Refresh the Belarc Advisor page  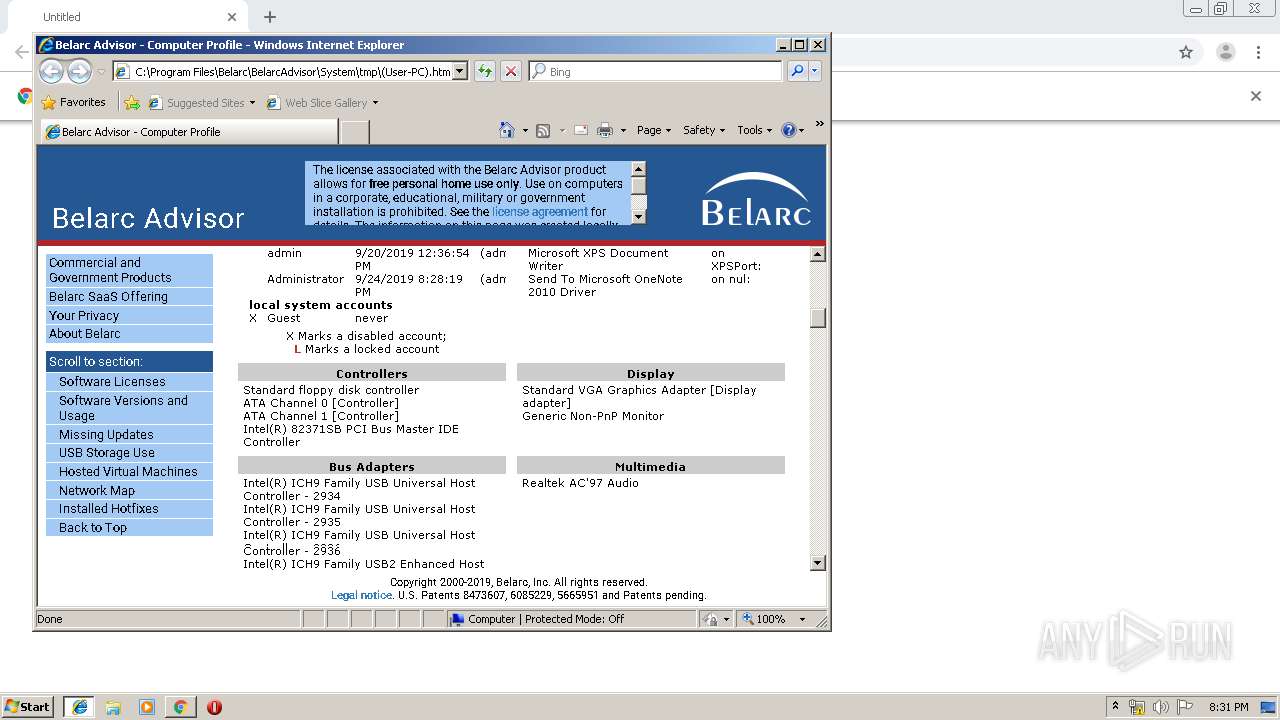coord(485,71)
